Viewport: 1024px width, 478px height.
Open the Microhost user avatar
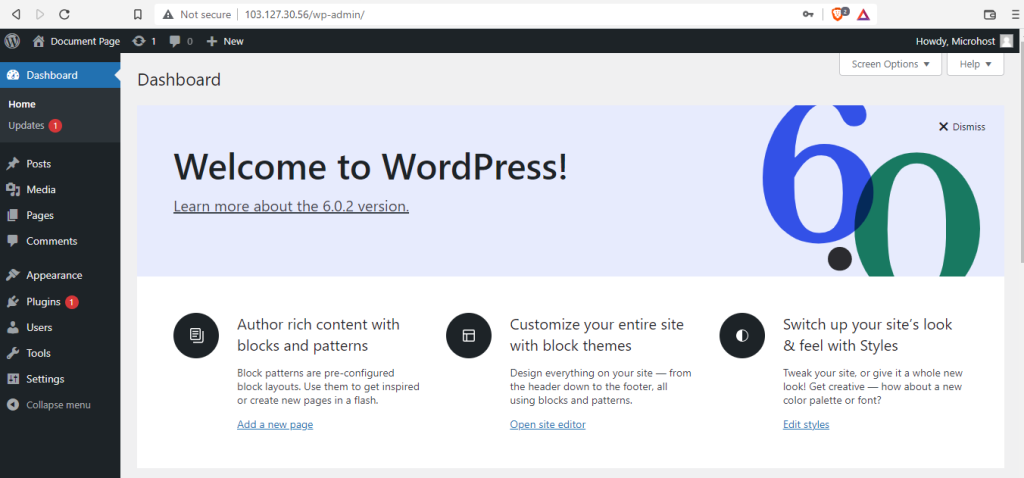tap(1006, 41)
